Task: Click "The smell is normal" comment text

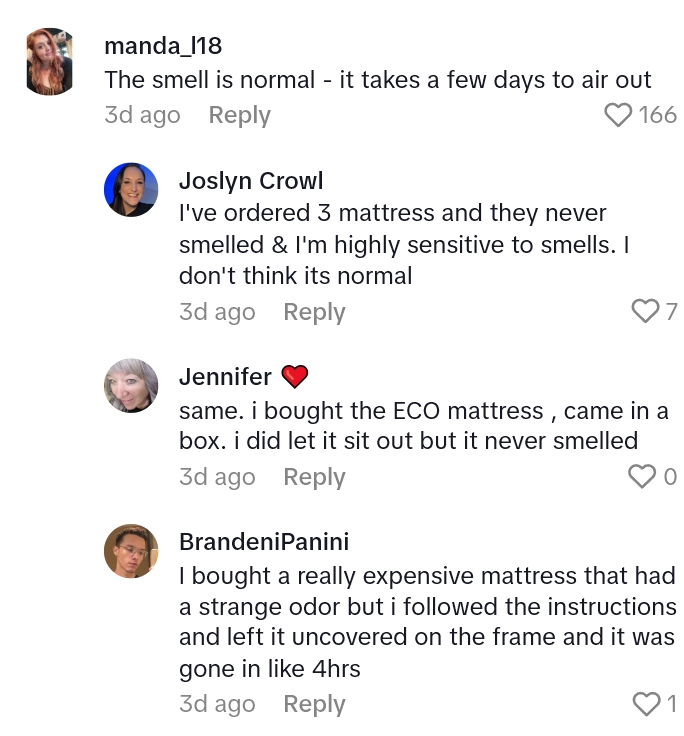Action: pos(377,80)
